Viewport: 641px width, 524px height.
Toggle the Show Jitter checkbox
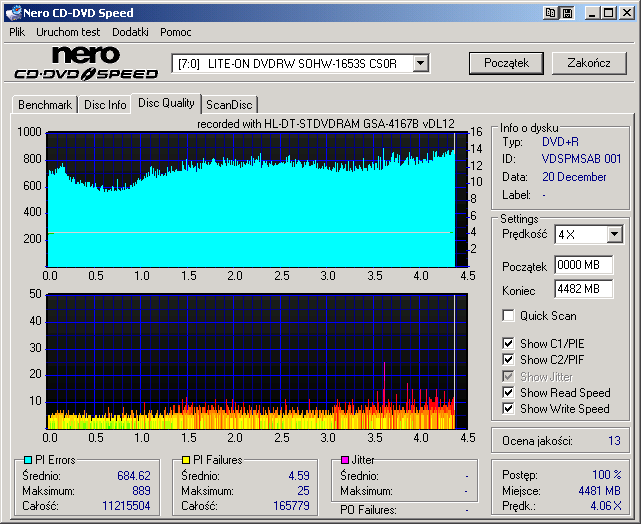point(508,376)
